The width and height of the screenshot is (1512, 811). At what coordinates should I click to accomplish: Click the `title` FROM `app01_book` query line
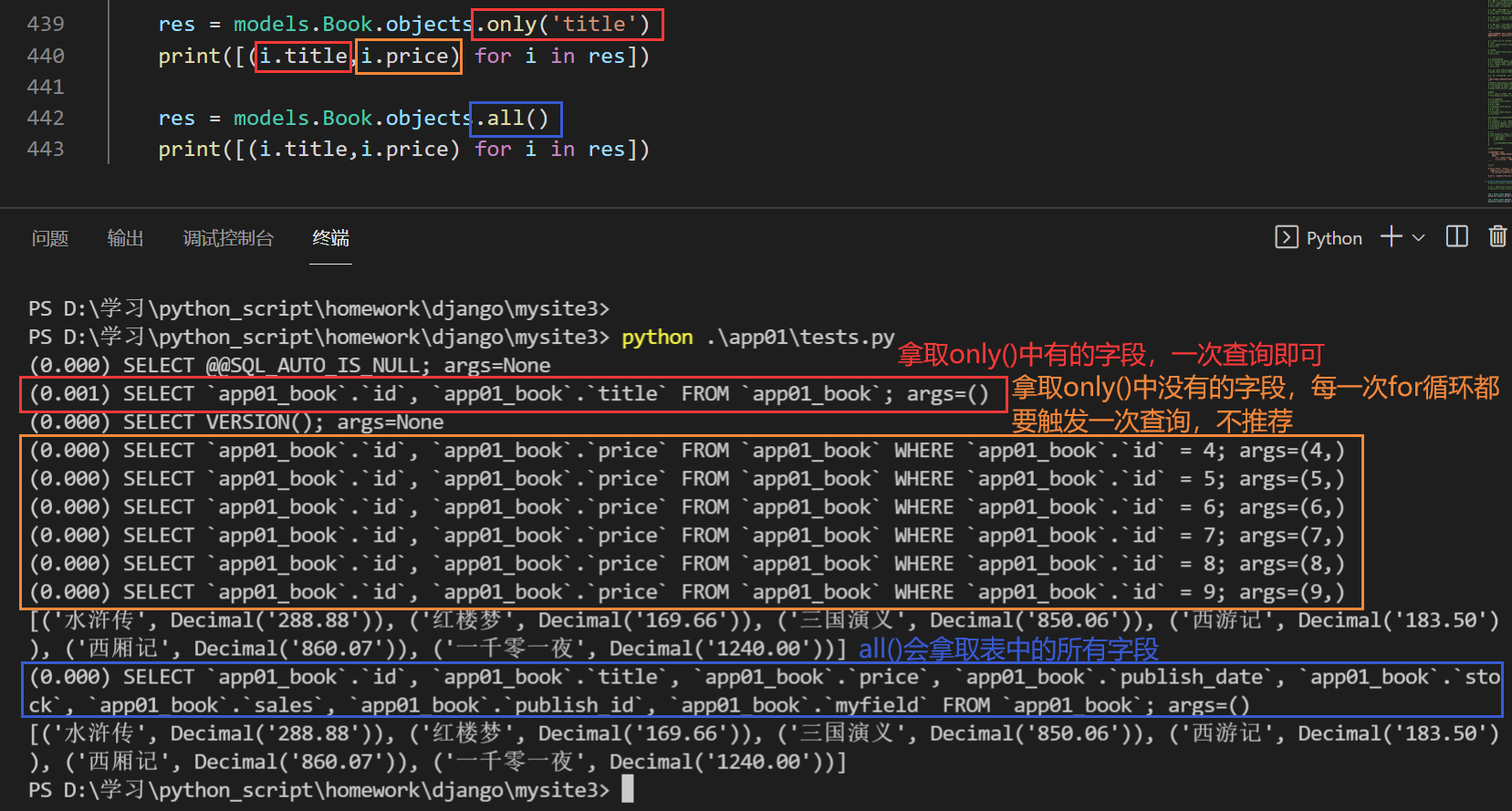509,394
